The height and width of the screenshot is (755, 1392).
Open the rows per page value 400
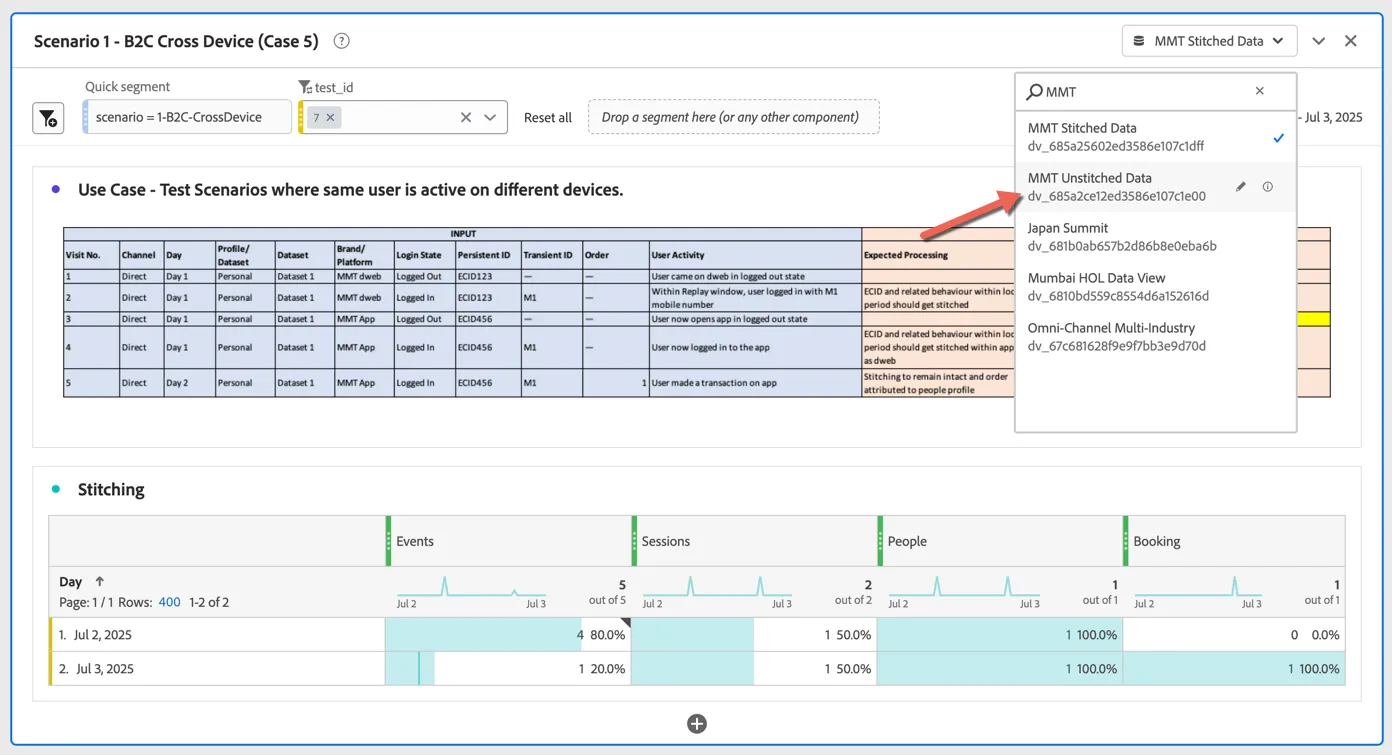[170, 602]
